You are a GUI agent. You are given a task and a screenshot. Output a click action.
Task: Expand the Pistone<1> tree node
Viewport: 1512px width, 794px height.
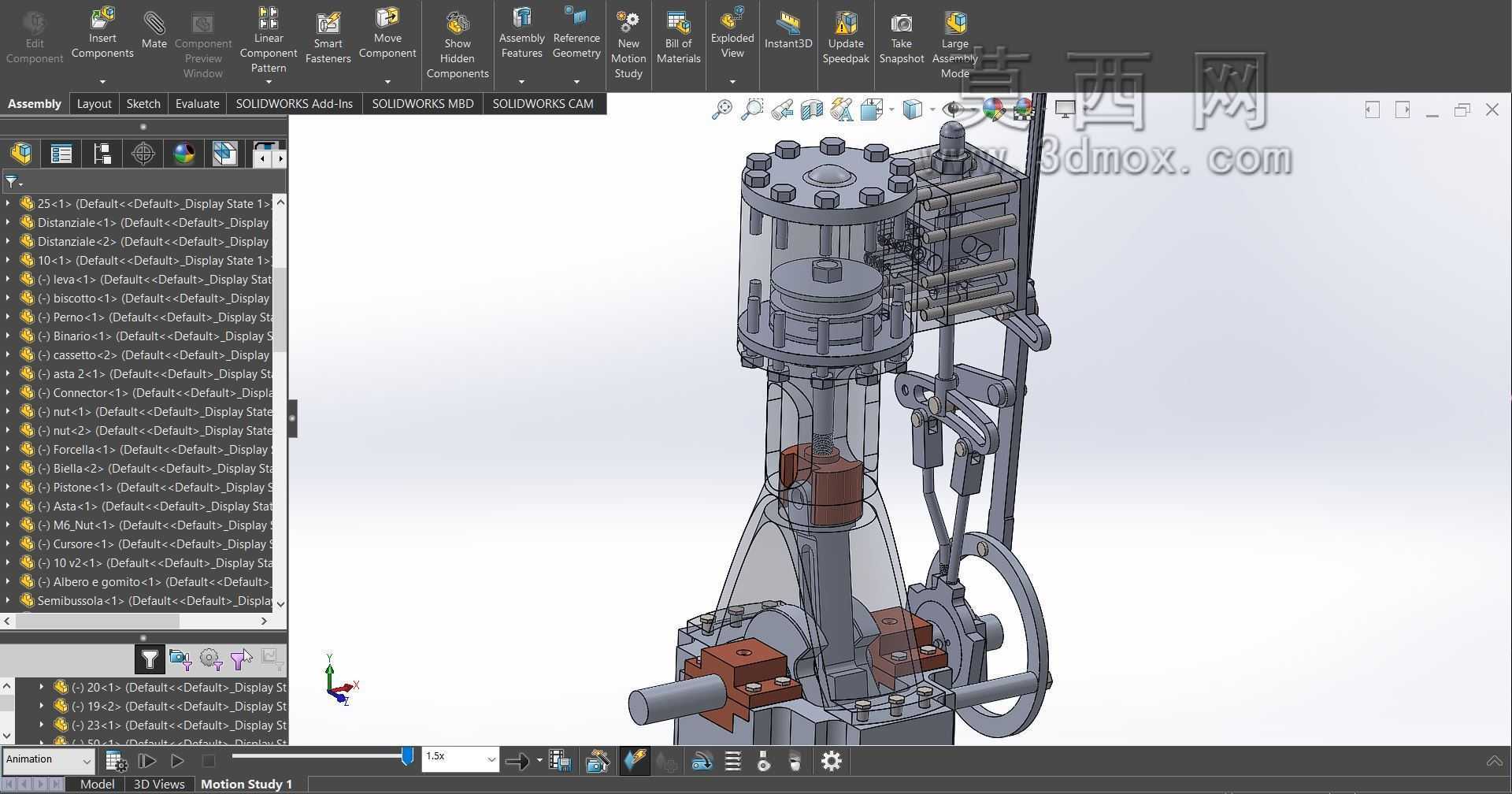[8, 487]
